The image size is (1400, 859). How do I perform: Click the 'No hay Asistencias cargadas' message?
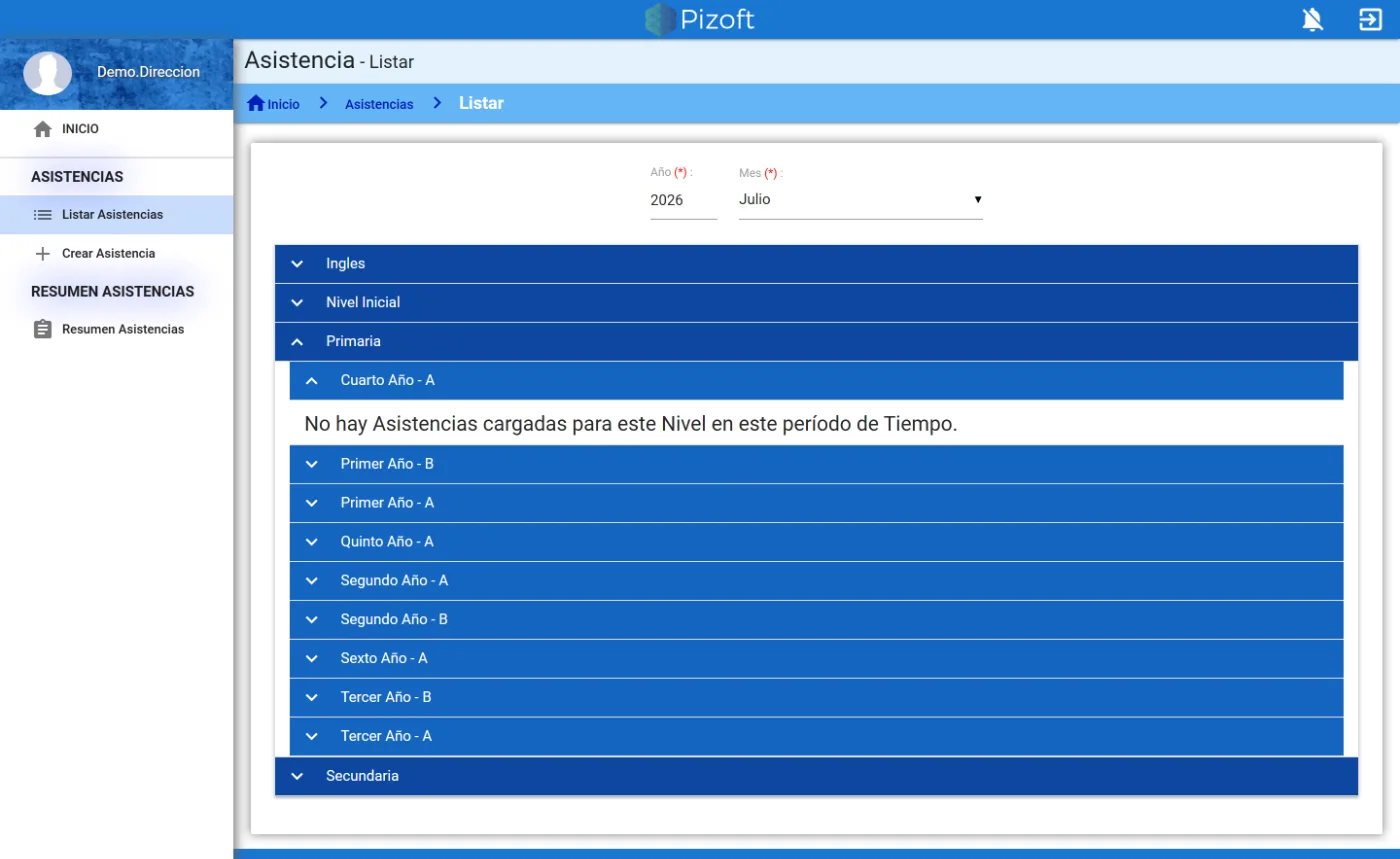point(631,424)
